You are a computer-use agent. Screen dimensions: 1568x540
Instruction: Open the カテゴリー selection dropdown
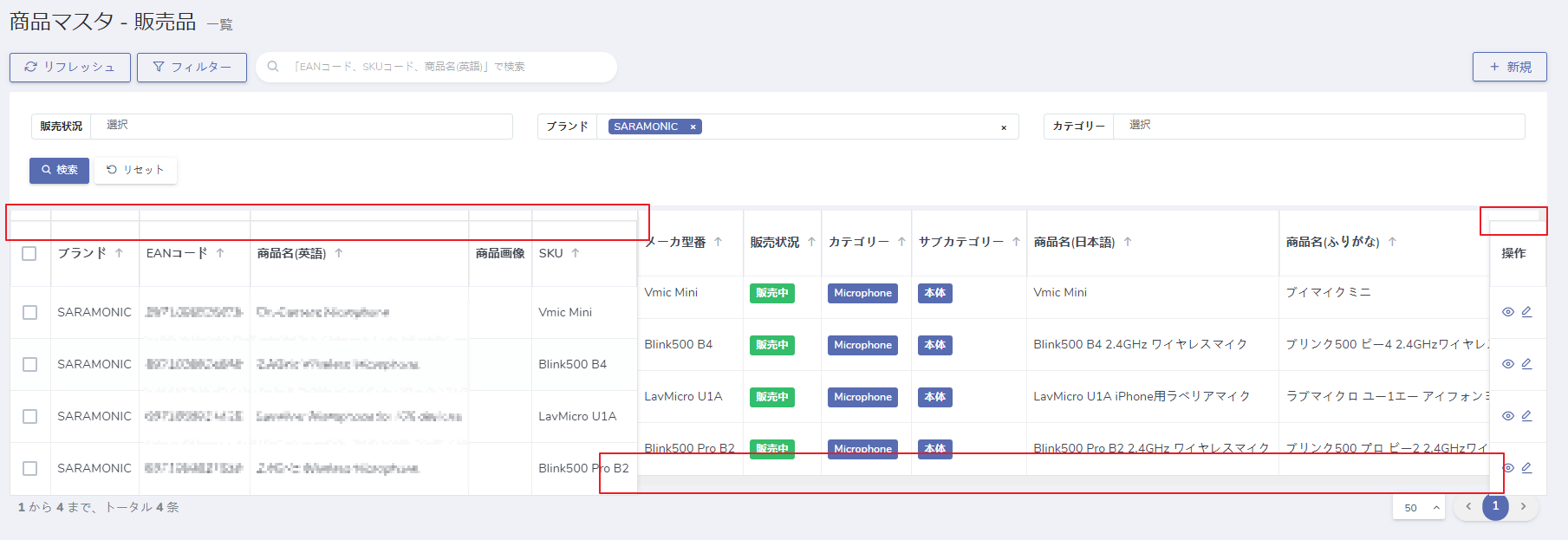click(1318, 126)
